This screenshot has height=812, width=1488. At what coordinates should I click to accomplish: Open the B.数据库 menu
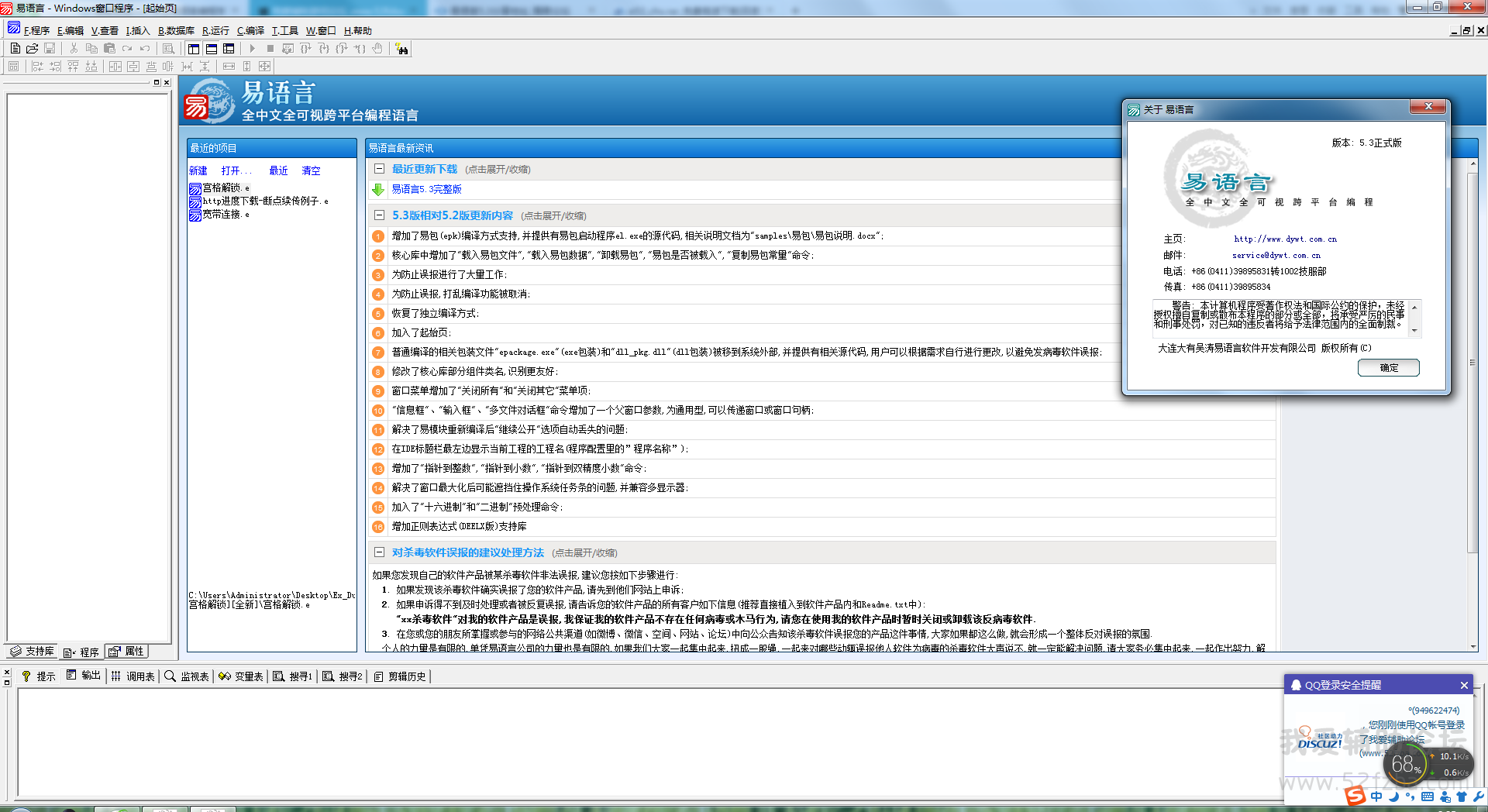[x=176, y=31]
